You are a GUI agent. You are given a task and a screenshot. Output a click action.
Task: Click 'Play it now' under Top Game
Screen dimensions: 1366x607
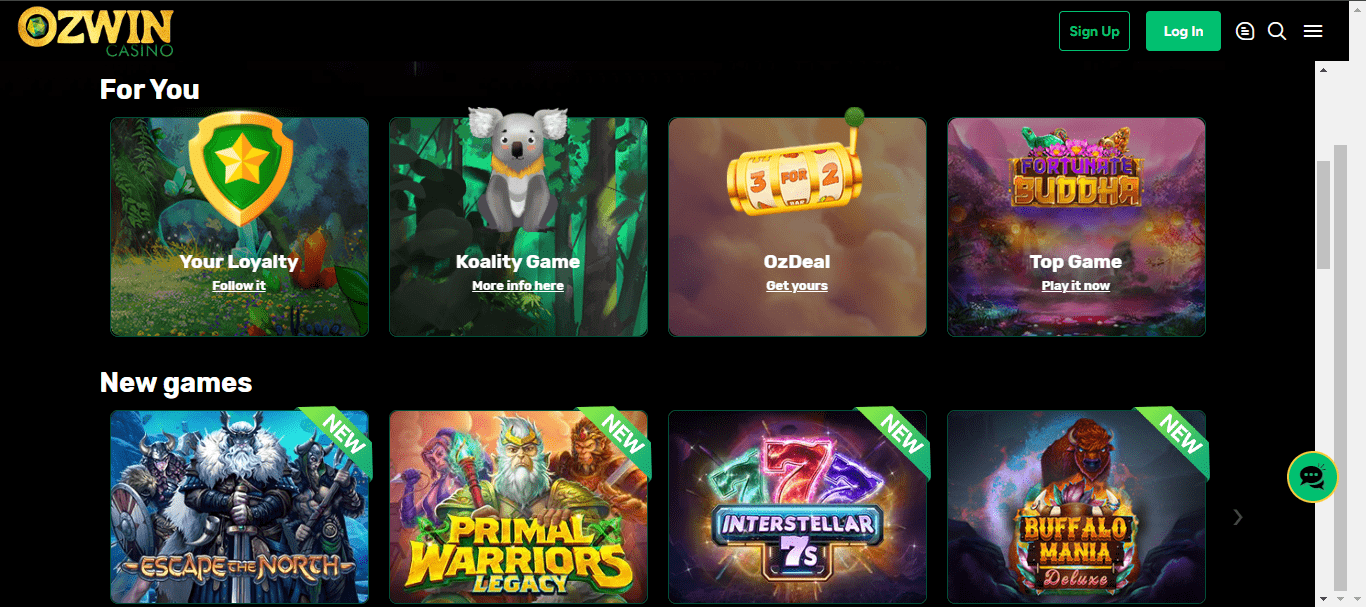(1076, 286)
